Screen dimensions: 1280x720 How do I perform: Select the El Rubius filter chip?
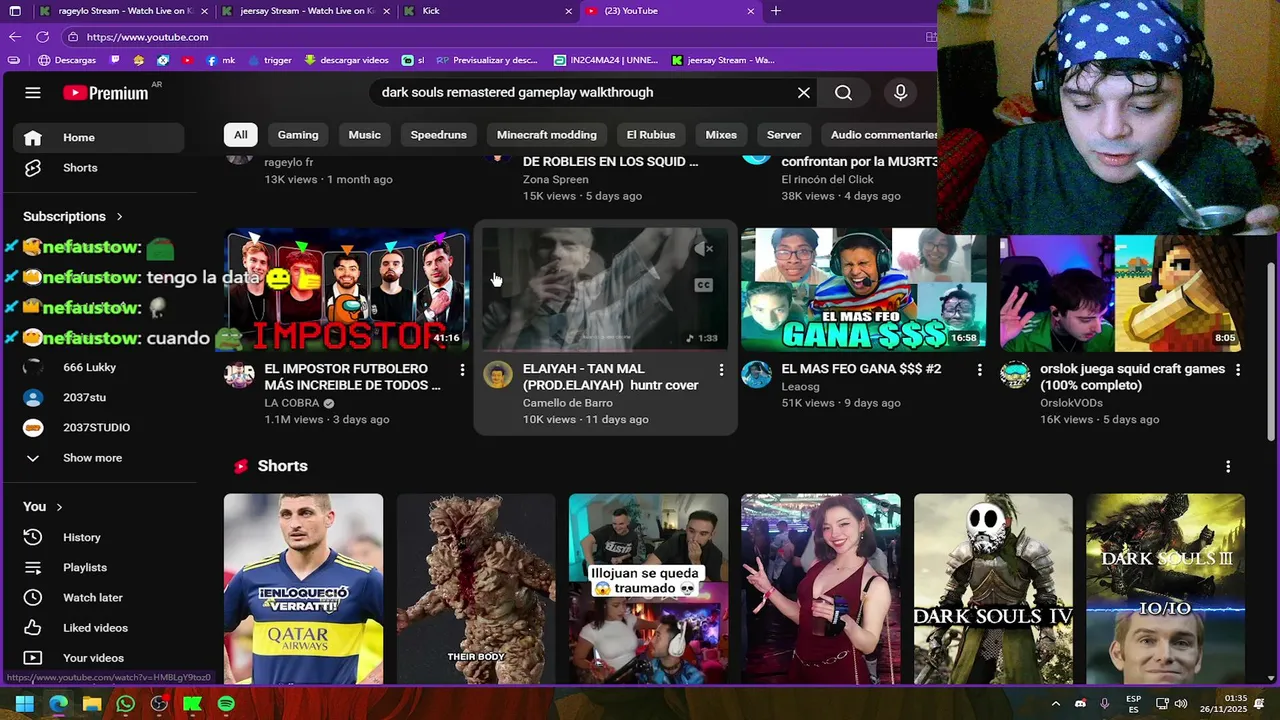point(651,134)
